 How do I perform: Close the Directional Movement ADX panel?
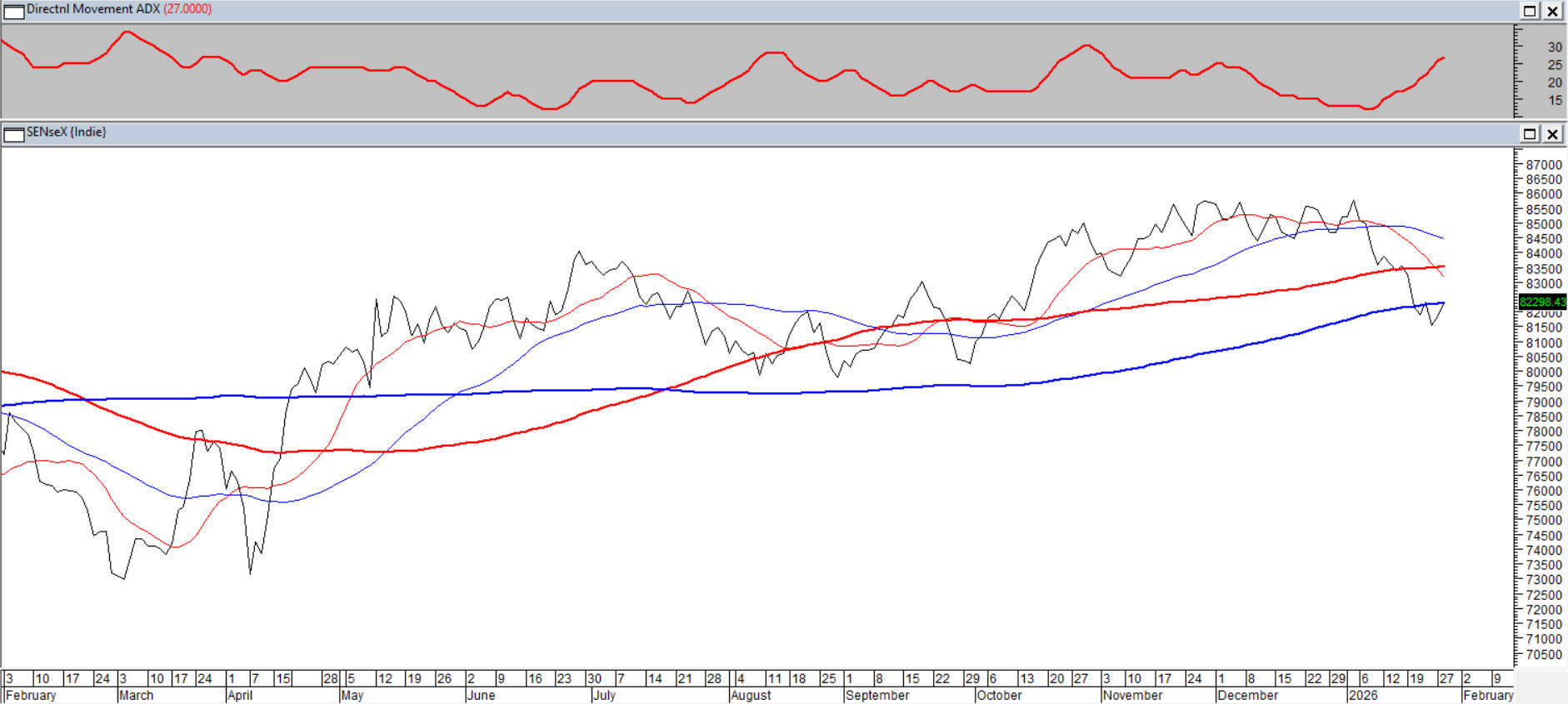tap(1553, 11)
